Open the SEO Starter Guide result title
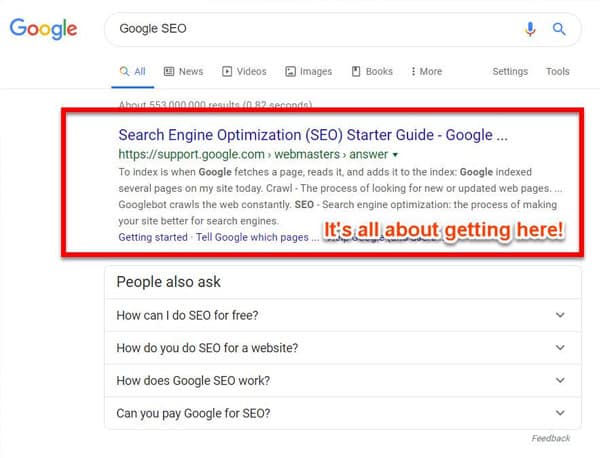This screenshot has height=458, width=600. [313, 134]
